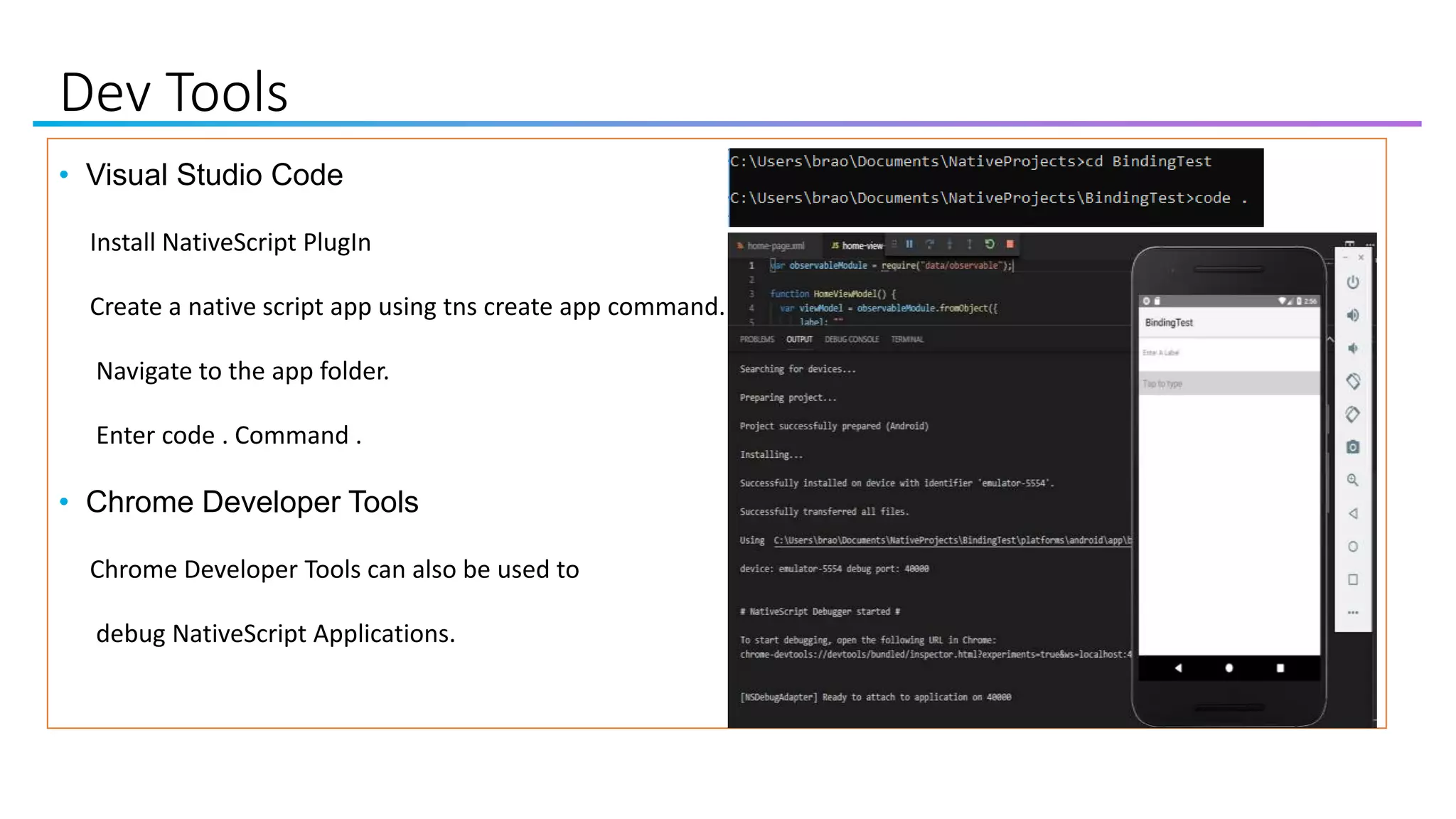Viewport: 1456px width, 819px height.
Task: Open emulator extended controls (three dots)
Action: [1353, 612]
